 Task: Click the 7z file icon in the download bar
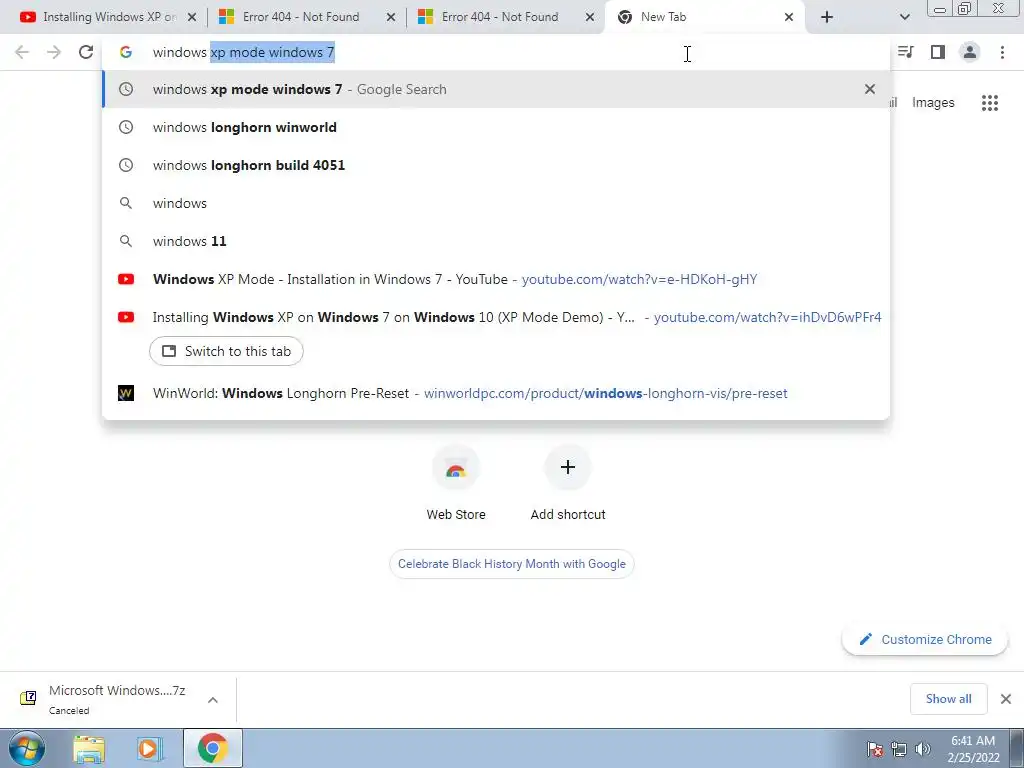(28, 698)
